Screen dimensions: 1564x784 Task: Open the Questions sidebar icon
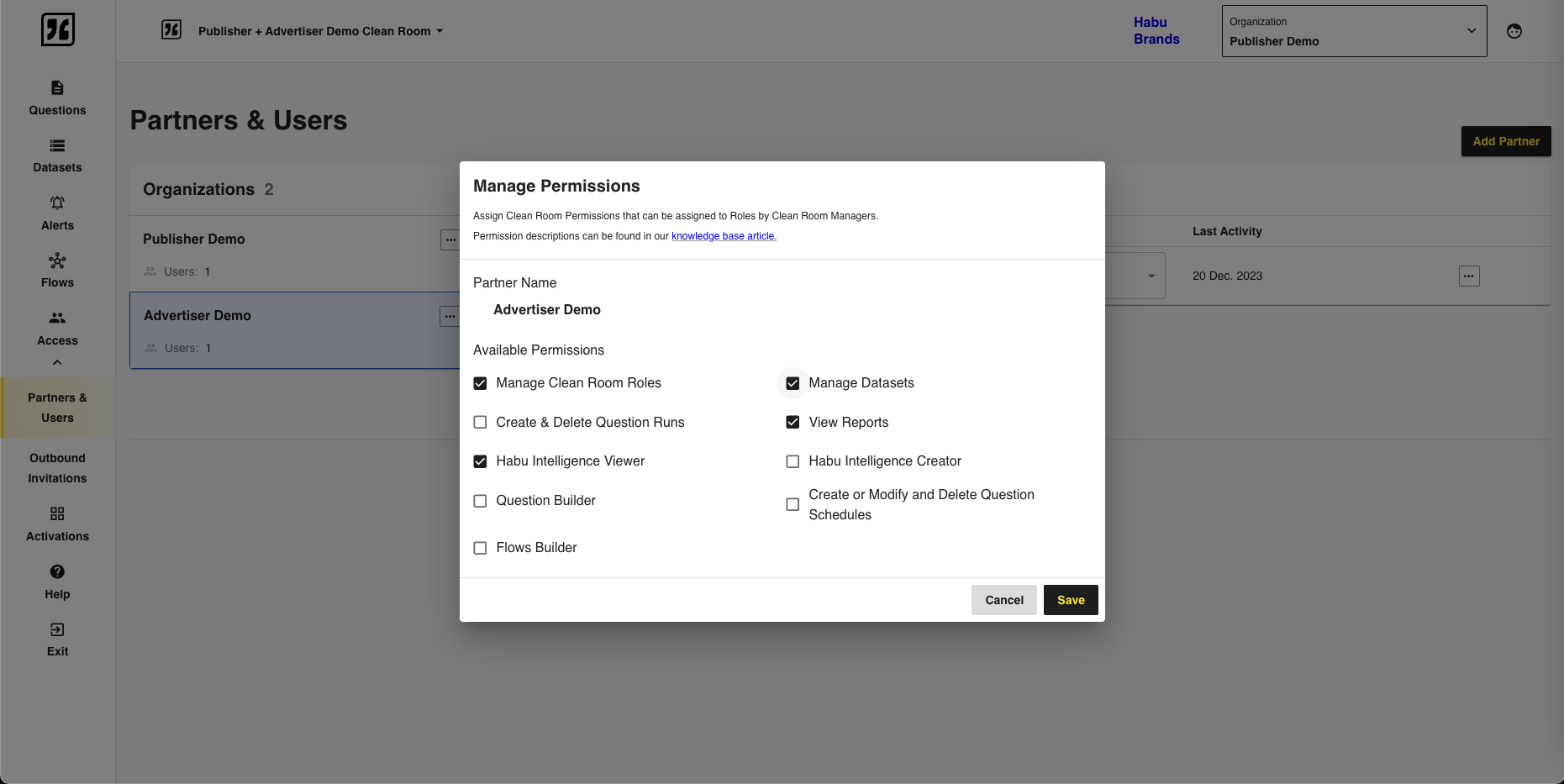point(57,87)
